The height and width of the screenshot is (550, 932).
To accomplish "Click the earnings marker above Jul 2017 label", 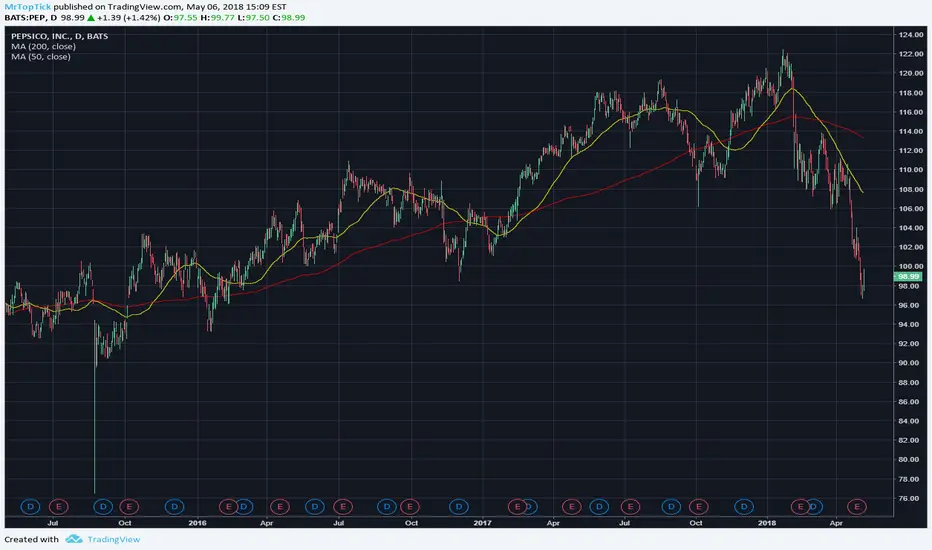I will 630,507.
